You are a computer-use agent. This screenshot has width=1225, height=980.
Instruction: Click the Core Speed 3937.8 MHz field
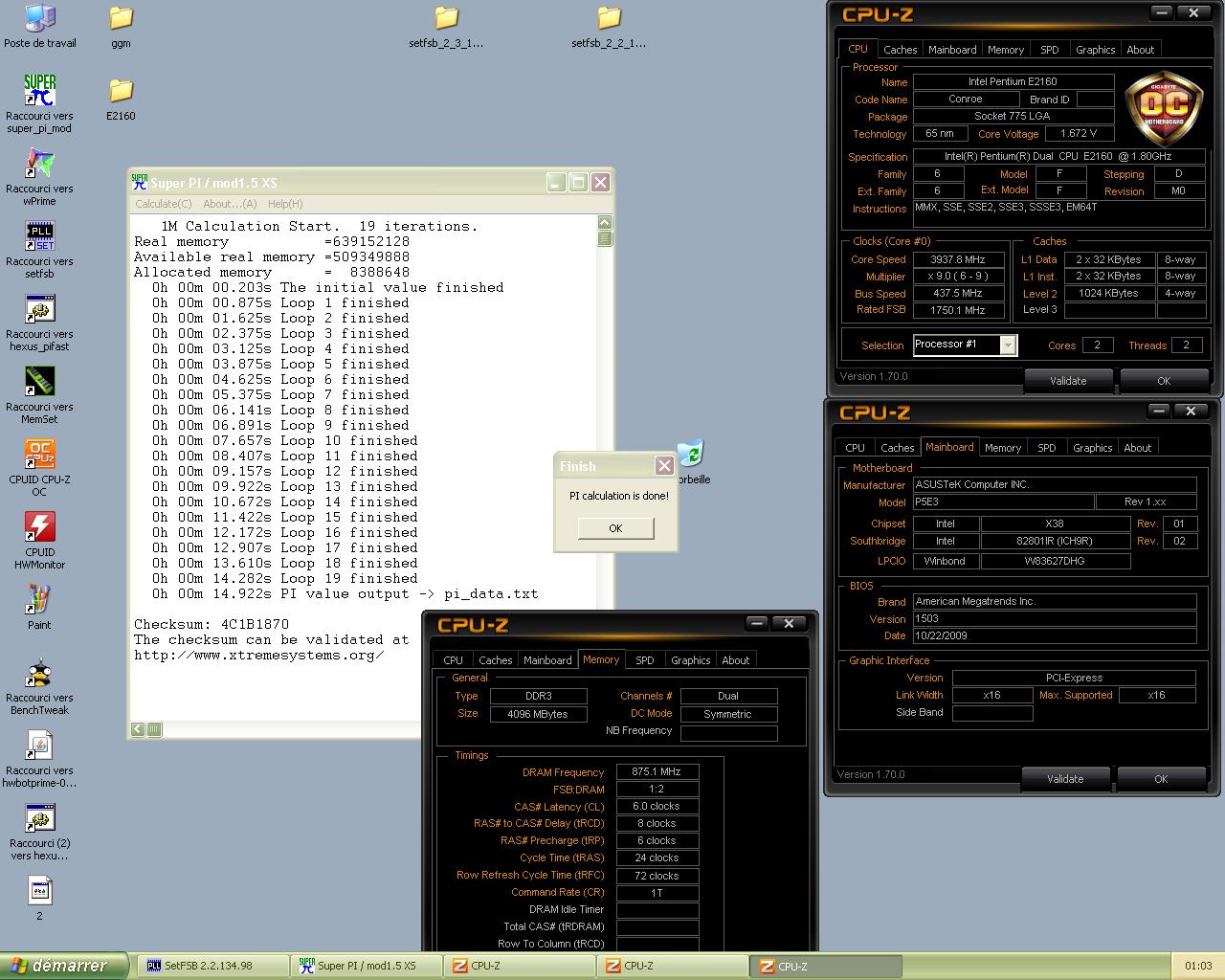click(957, 259)
